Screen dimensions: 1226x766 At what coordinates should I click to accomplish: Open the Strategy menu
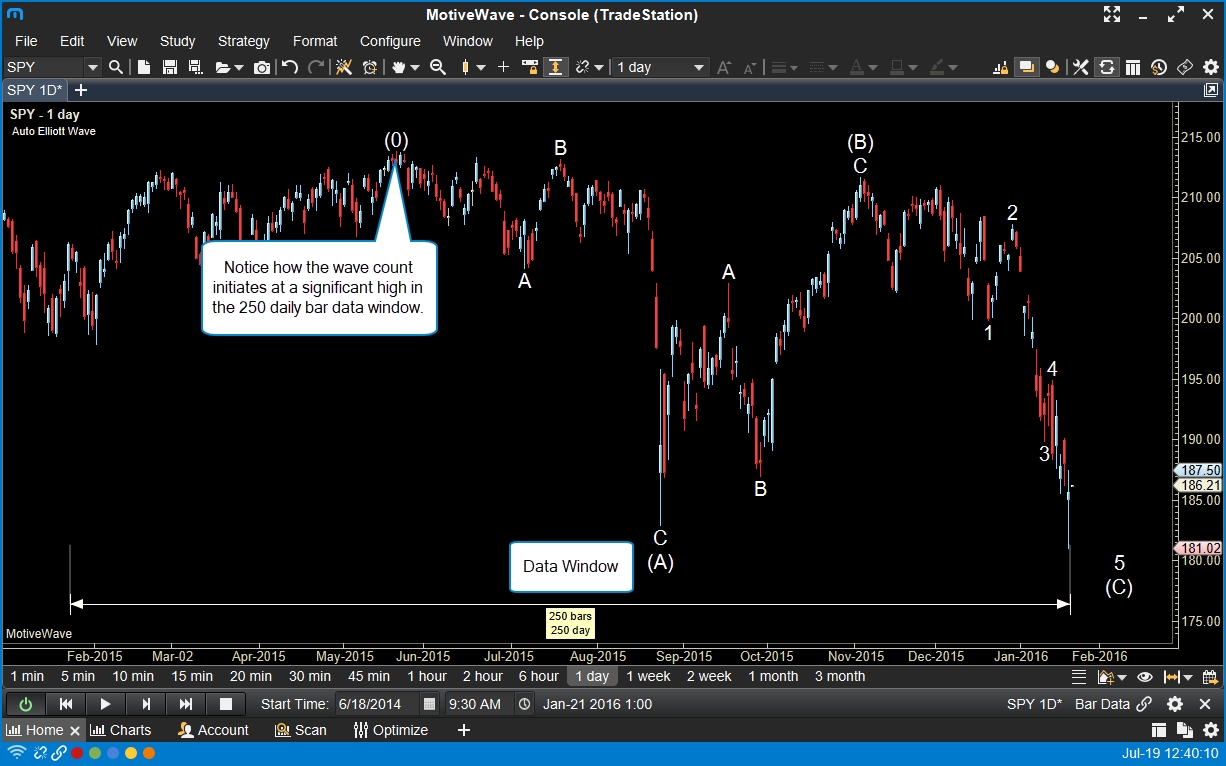[244, 41]
